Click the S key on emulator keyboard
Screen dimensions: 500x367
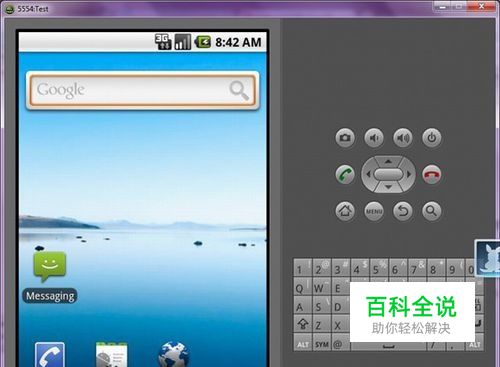tap(322, 306)
